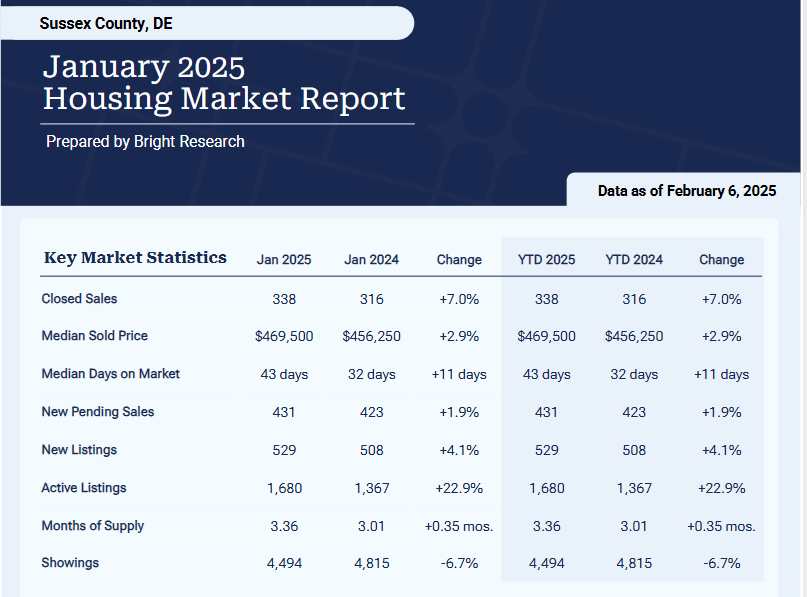Click the YTD 2025 Showings value 4,494

(546, 563)
